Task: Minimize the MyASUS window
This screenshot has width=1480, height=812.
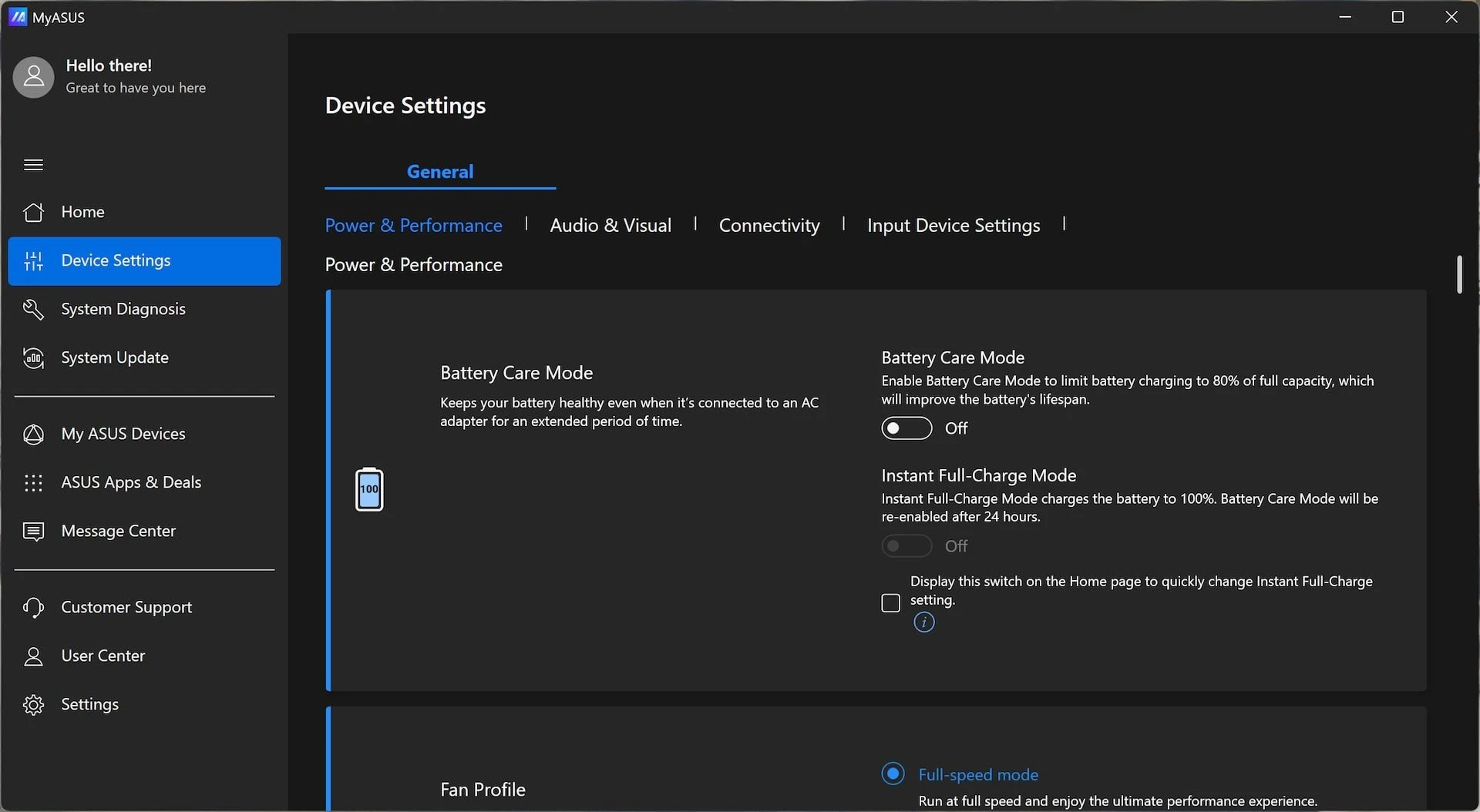Action: [1345, 17]
